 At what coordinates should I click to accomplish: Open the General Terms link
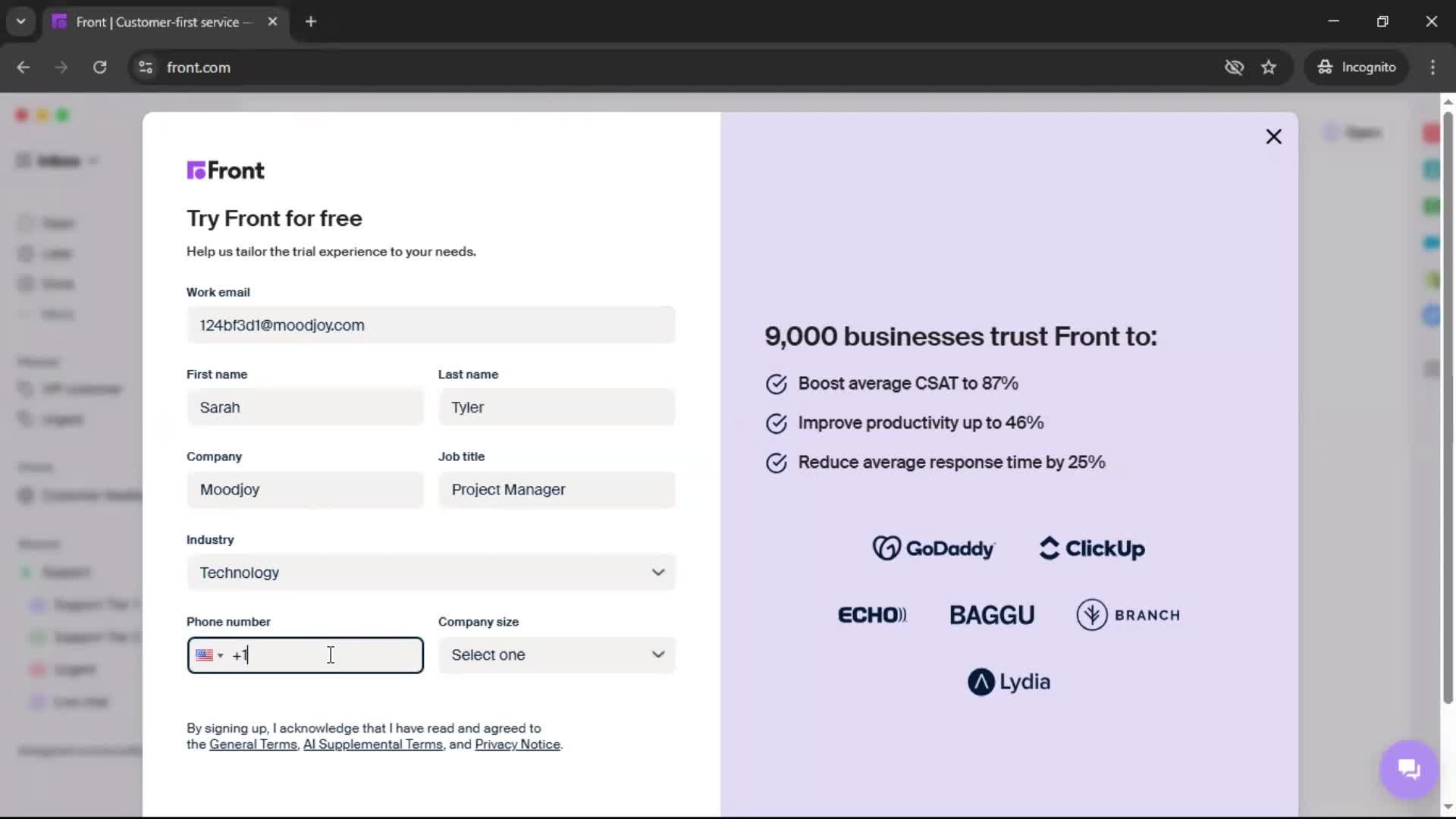253,745
